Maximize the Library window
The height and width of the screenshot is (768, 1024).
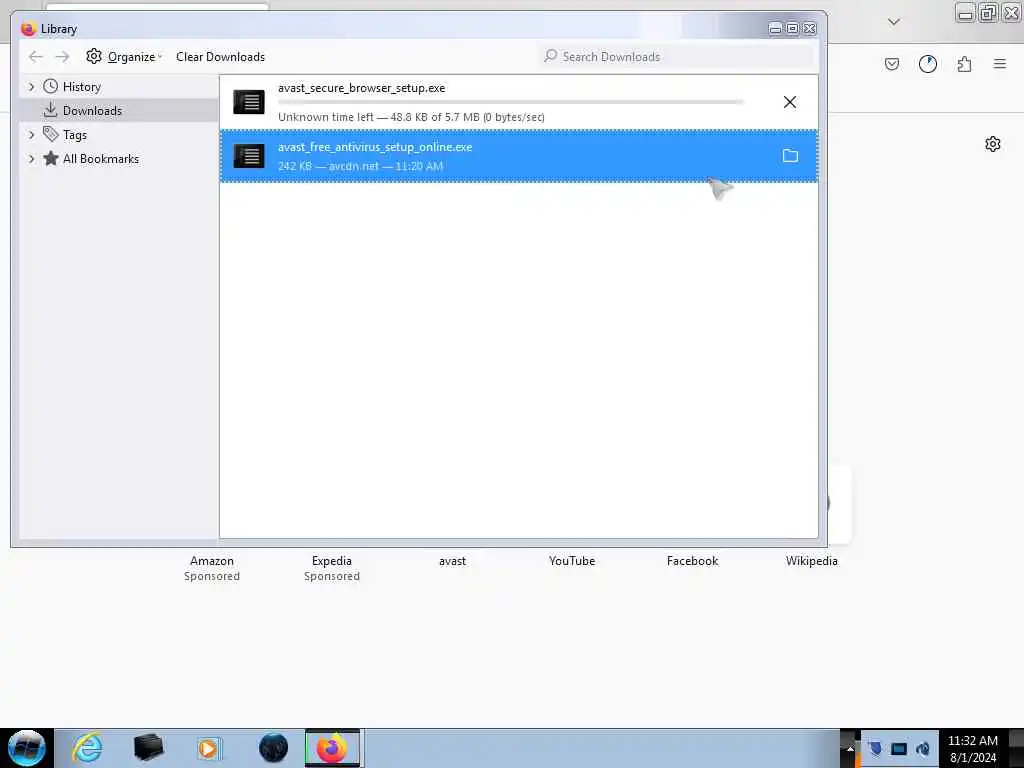(x=792, y=28)
